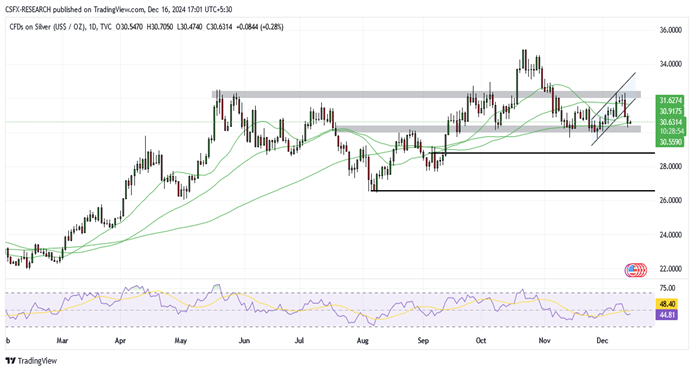The image size is (694, 372).
Task: Click the Jul label on time axis
Action: [x=300, y=341]
